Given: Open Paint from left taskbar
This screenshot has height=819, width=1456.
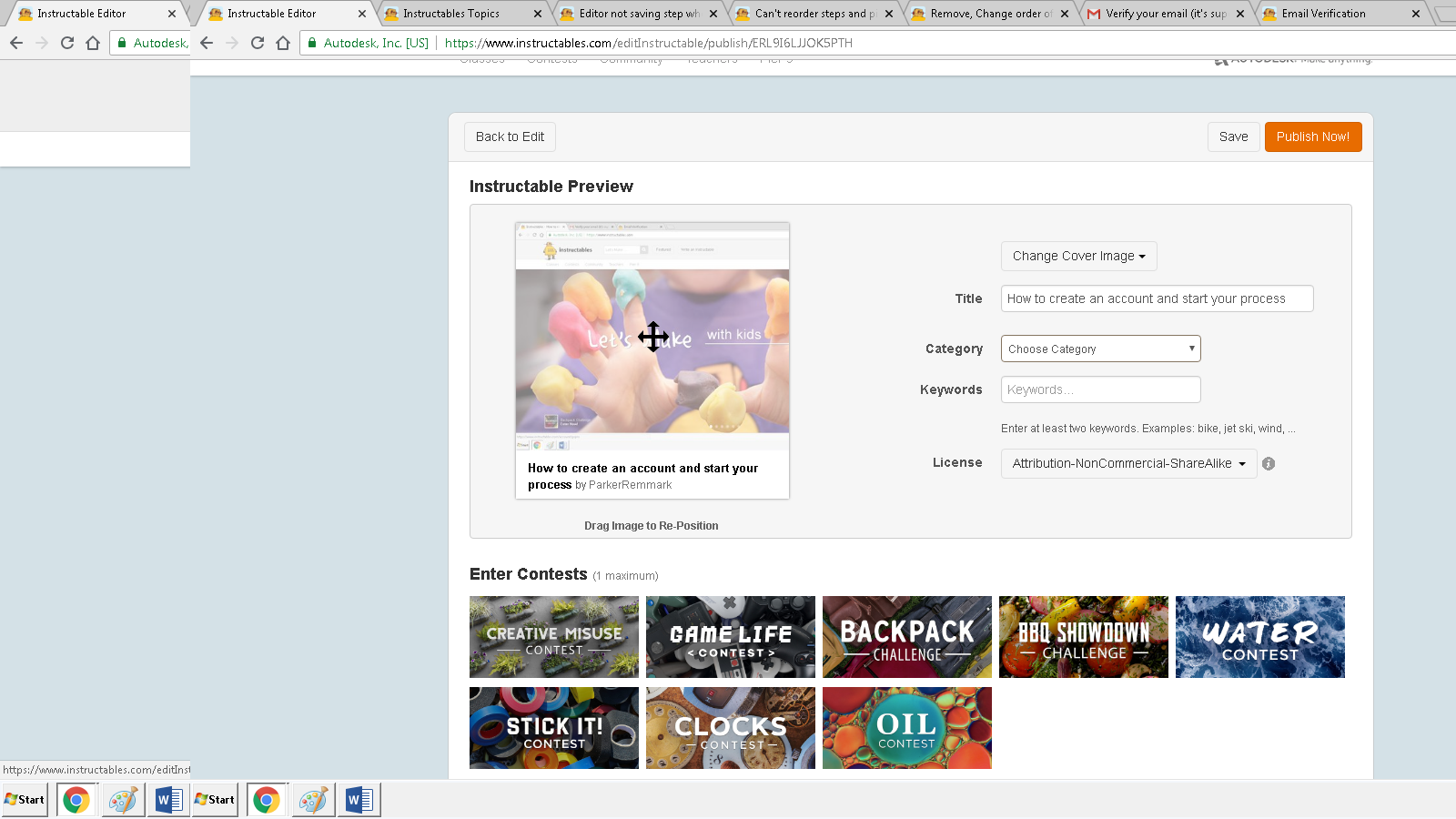Looking at the screenshot, I should pos(122,800).
